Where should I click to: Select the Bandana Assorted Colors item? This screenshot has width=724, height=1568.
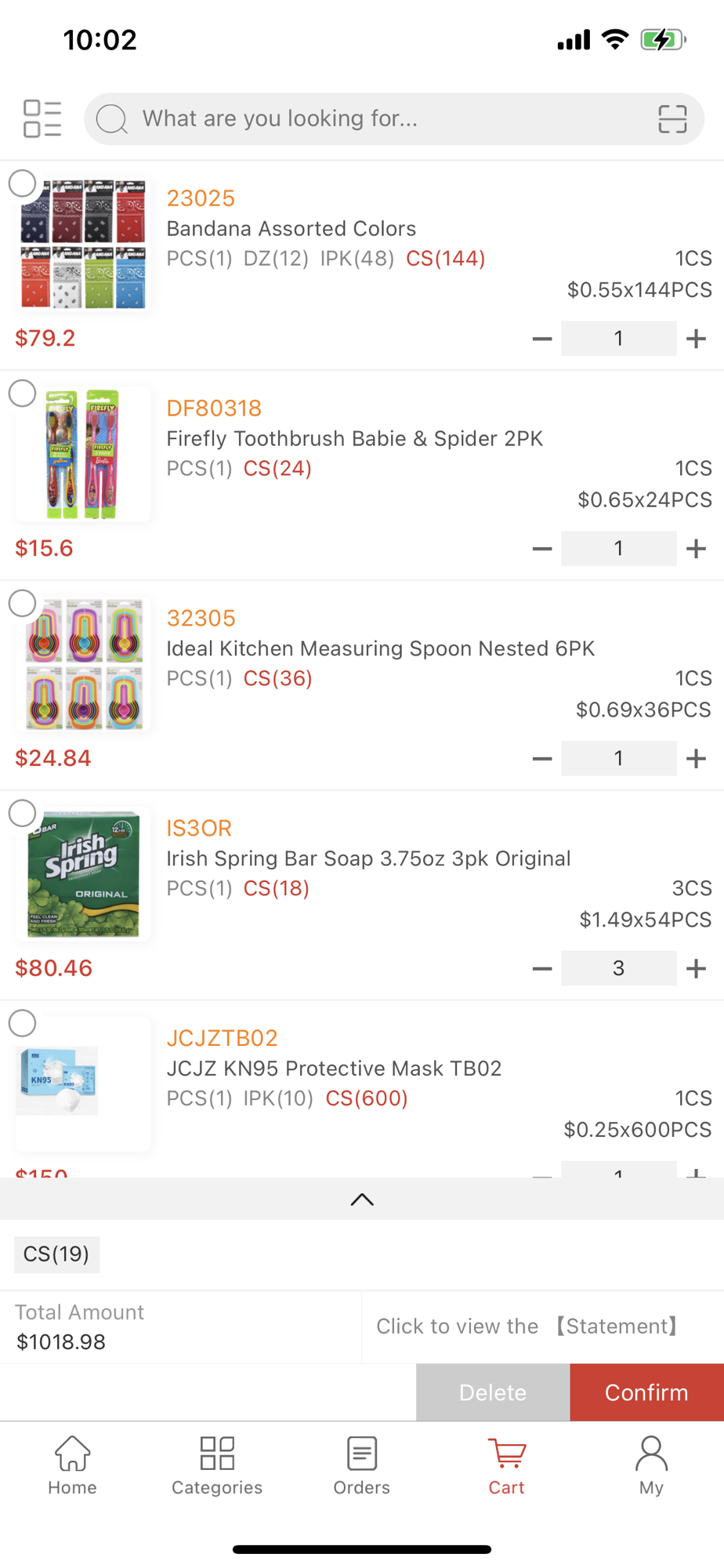click(23, 183)
